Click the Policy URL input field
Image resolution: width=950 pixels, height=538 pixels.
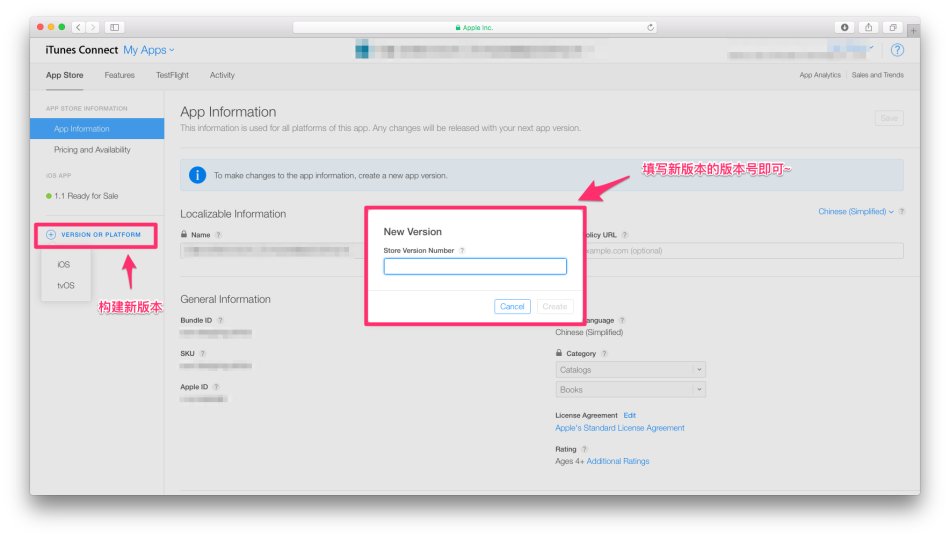(744, 251)
